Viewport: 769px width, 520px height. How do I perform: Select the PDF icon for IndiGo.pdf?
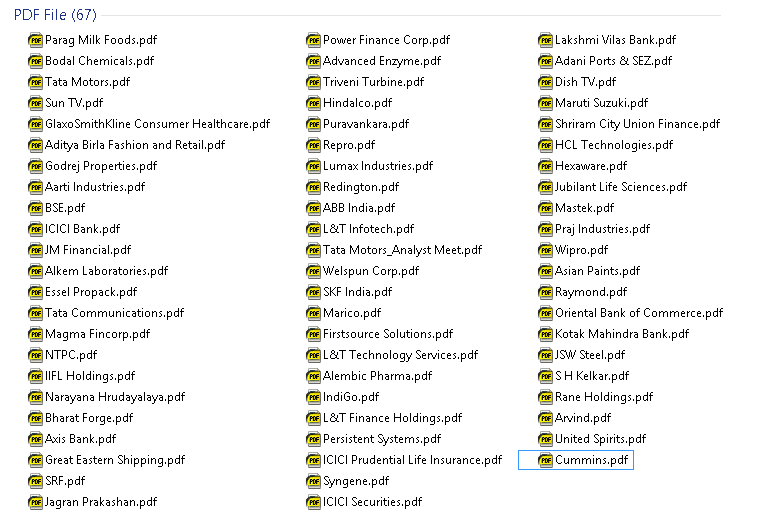314,397
